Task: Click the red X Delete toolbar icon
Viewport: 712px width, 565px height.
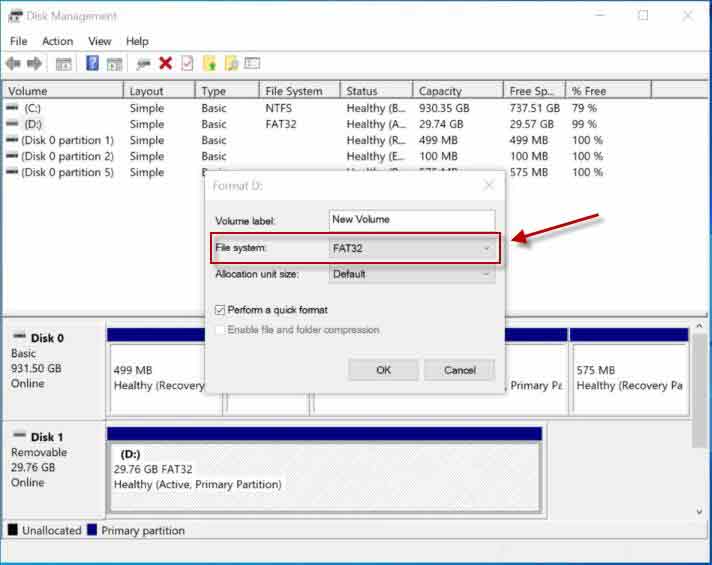Action: click(x=165, y=63)
